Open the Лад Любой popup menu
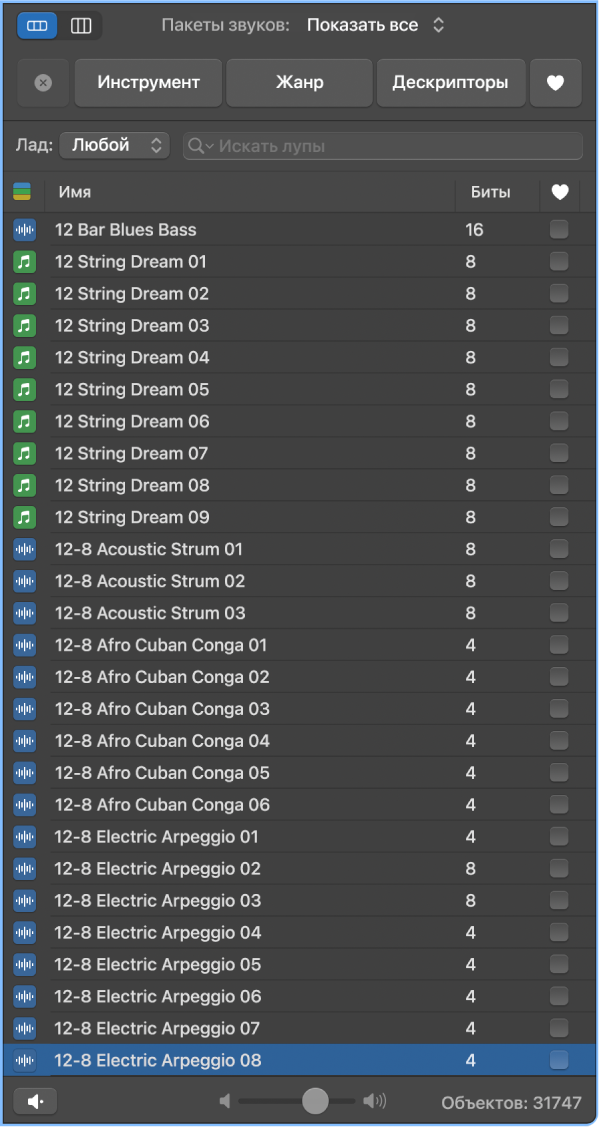This screenshot has height=1128, width=599. 114,145
